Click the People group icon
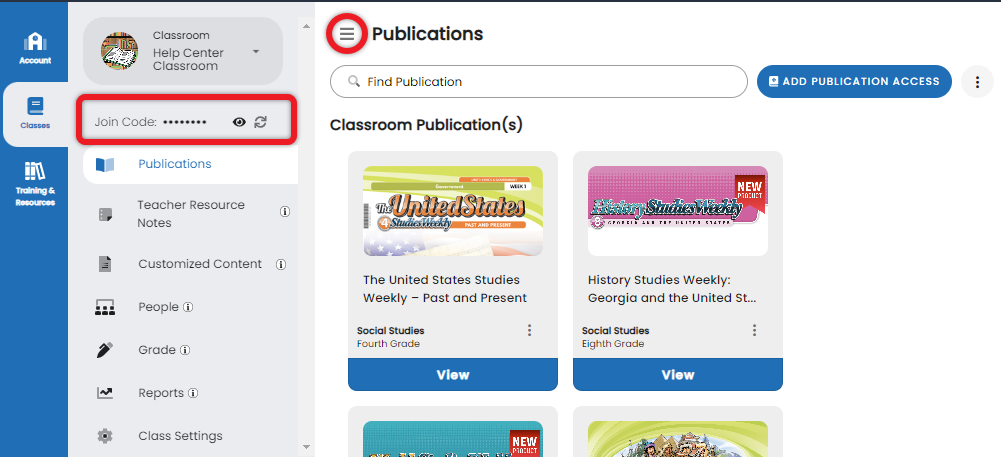The height and width of the screenshot is (457, 1001). pos(105,307)
